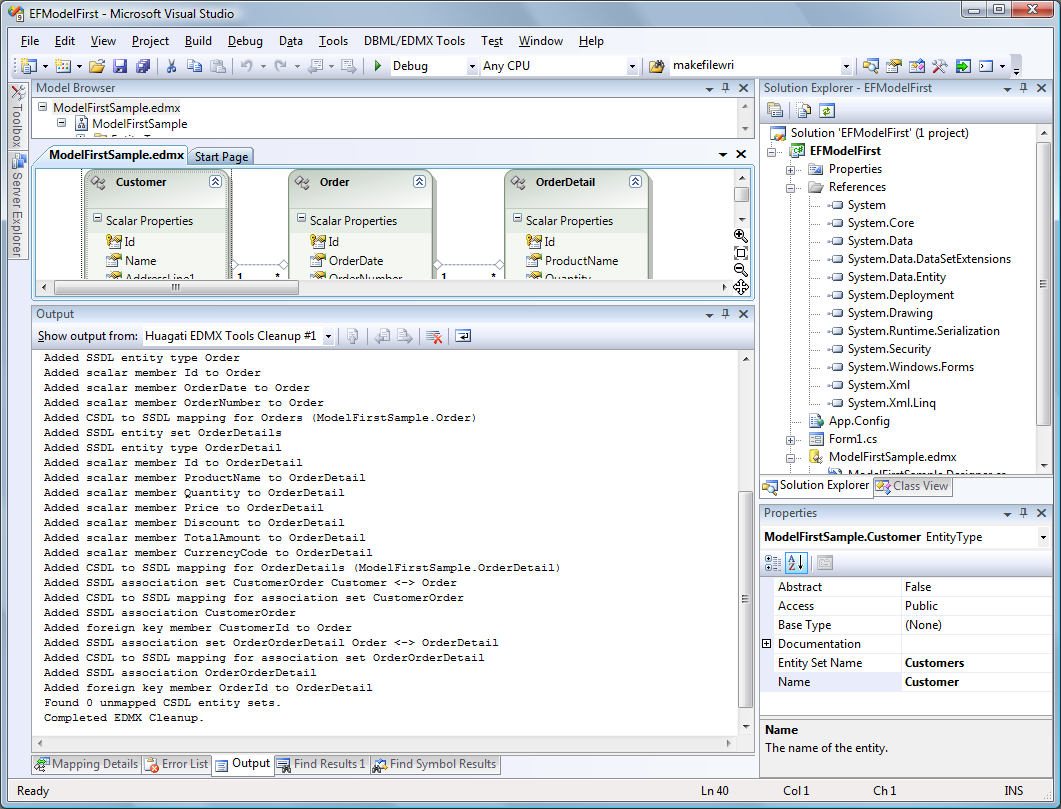Toggle auto-hide pin on Output panel

tap(726, 314)
